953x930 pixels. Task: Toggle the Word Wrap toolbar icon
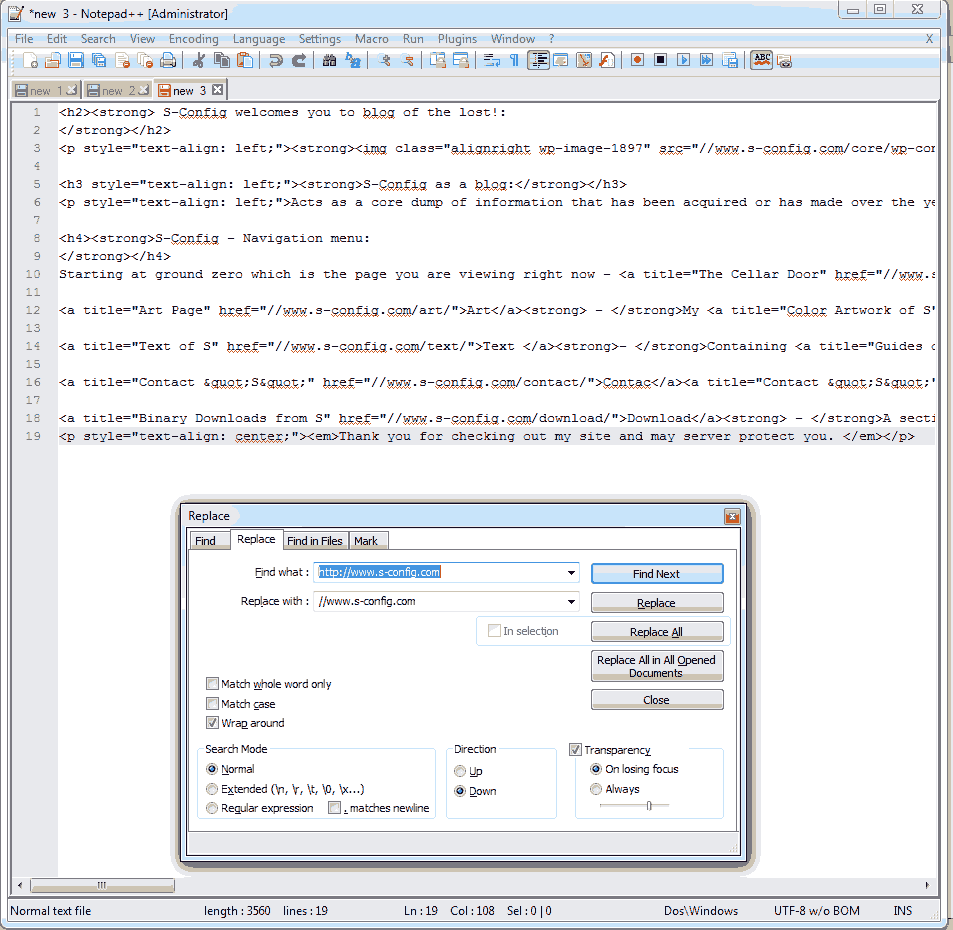click(x=491, y=60)
